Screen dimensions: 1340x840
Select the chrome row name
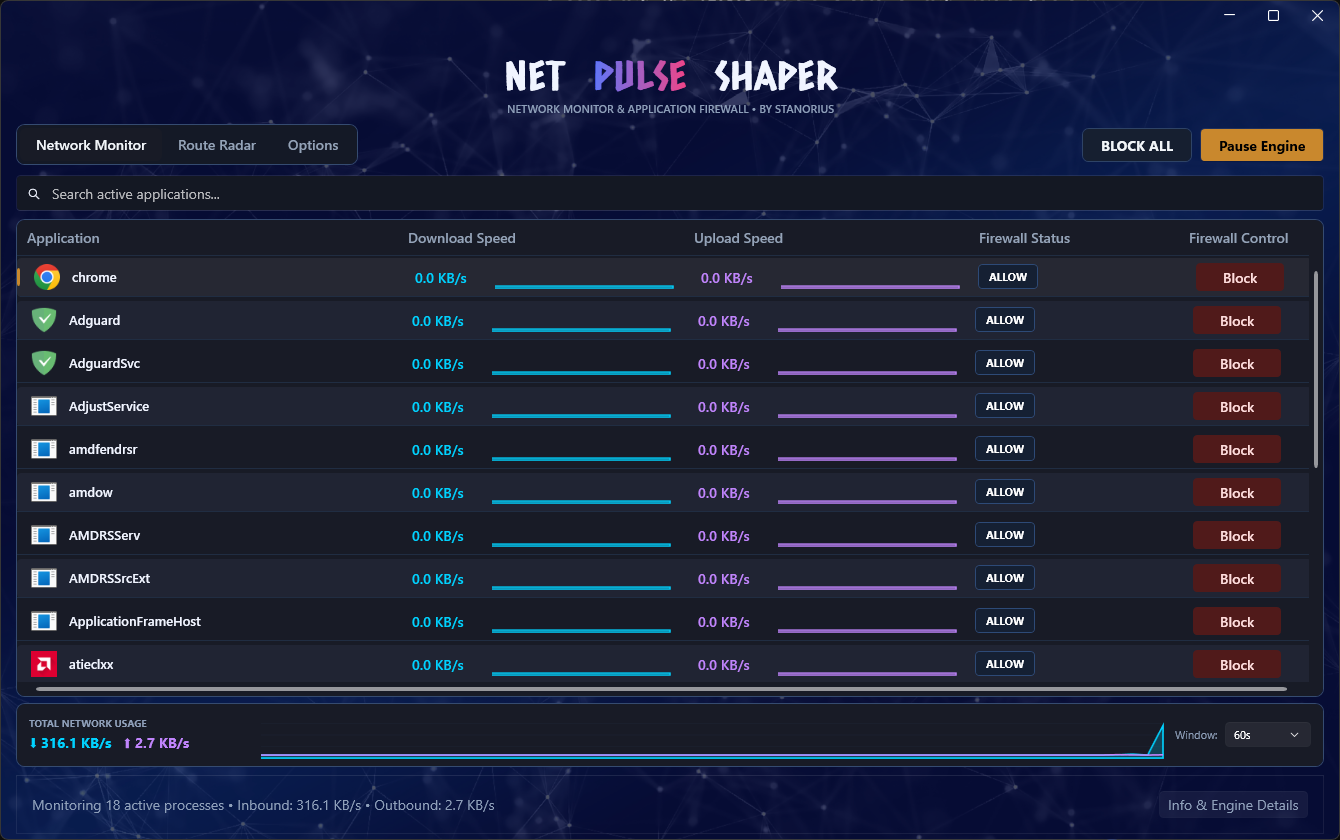pos(94,277)
